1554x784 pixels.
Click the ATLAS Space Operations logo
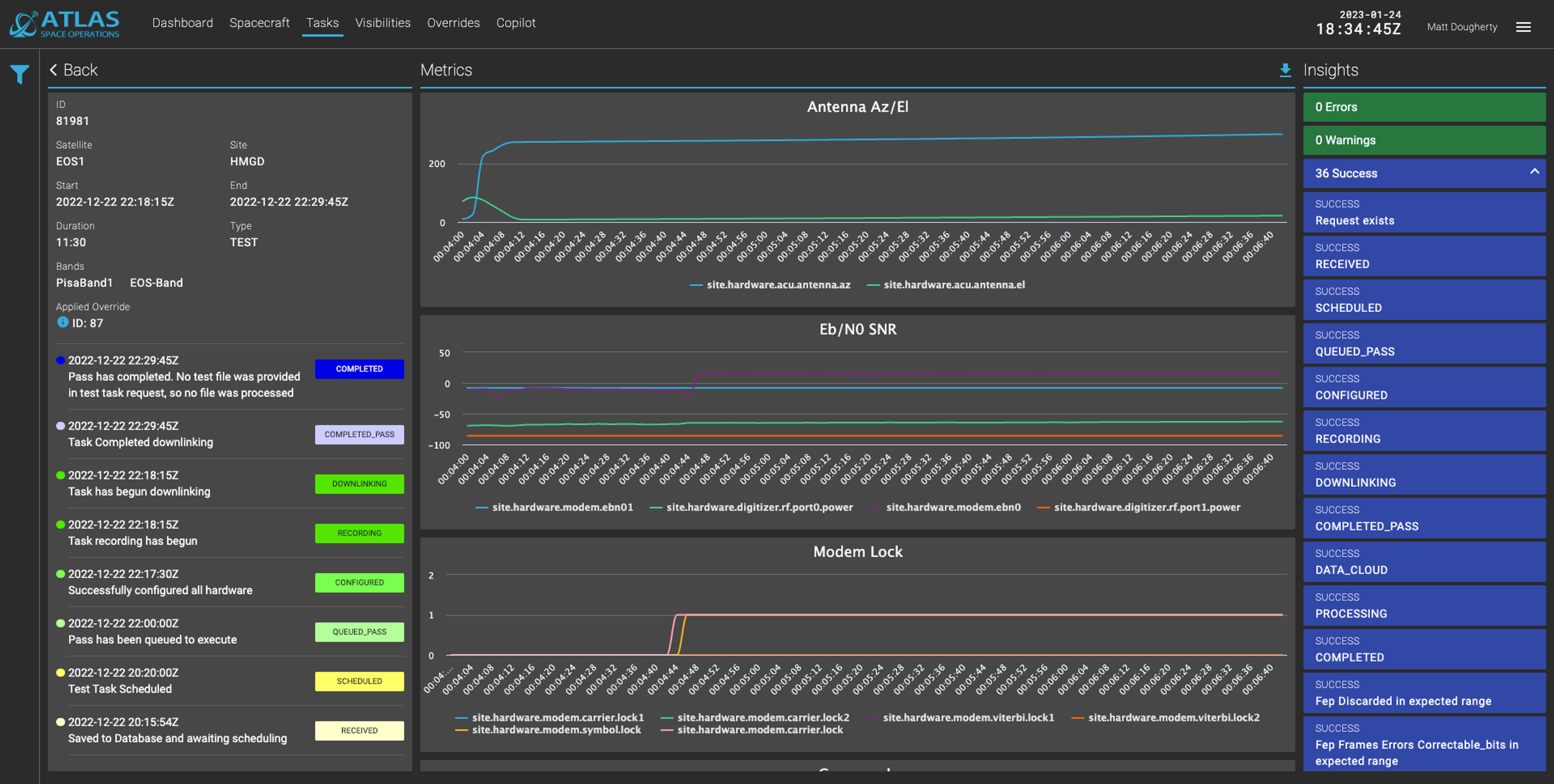(x=65, y=24)
